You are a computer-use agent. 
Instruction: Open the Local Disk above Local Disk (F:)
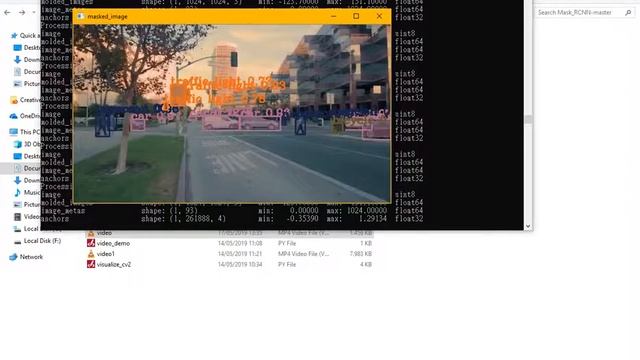(27, 229)
